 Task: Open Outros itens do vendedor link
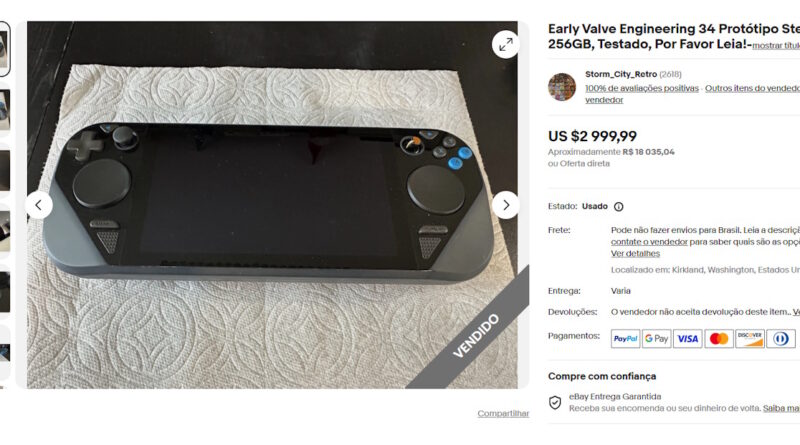click(x=752, y=88)
